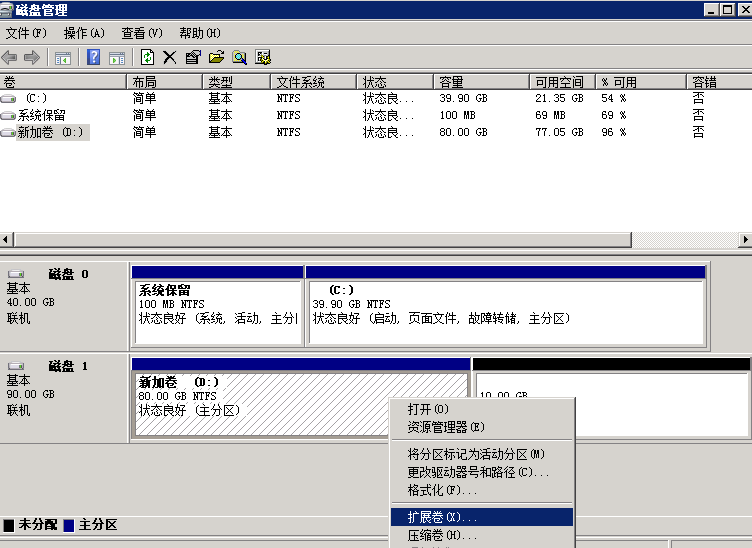Select the (C:) partition block on 磁盘 0
Viewport: 752px width, 548px height.
pyautogui.click(x=505, y=310)
